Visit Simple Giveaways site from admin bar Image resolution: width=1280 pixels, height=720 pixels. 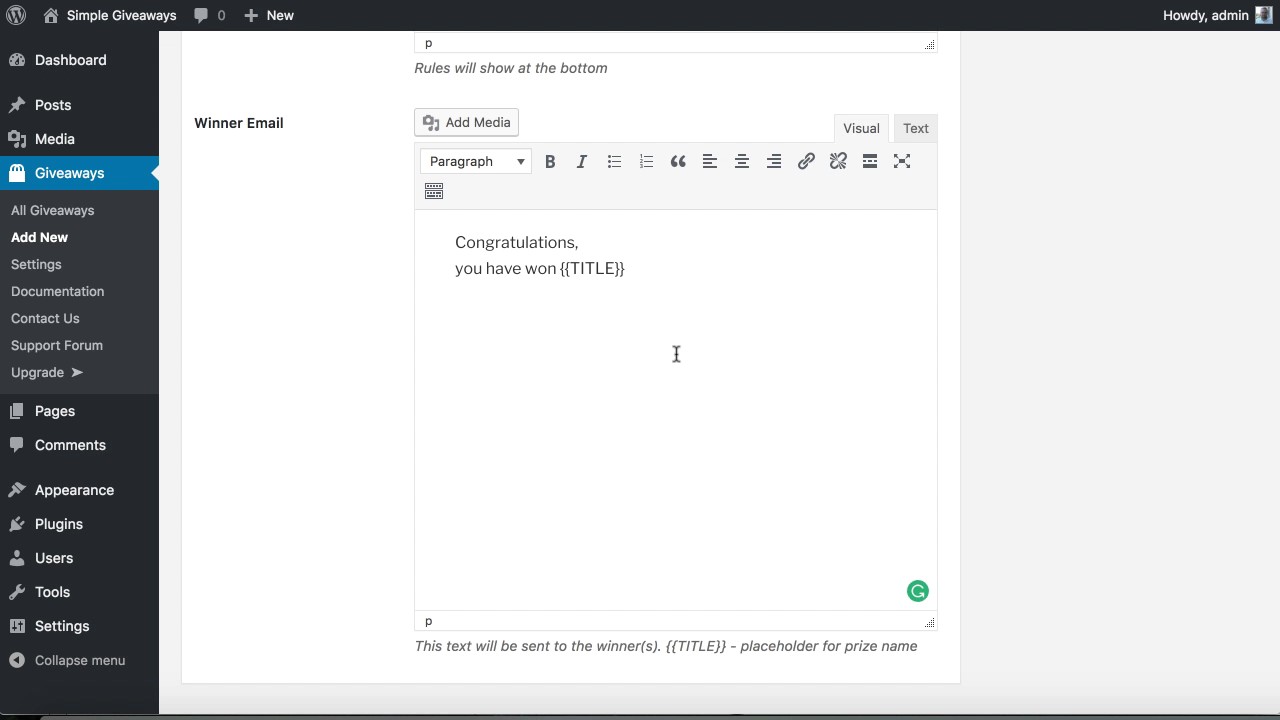[109, 15]
